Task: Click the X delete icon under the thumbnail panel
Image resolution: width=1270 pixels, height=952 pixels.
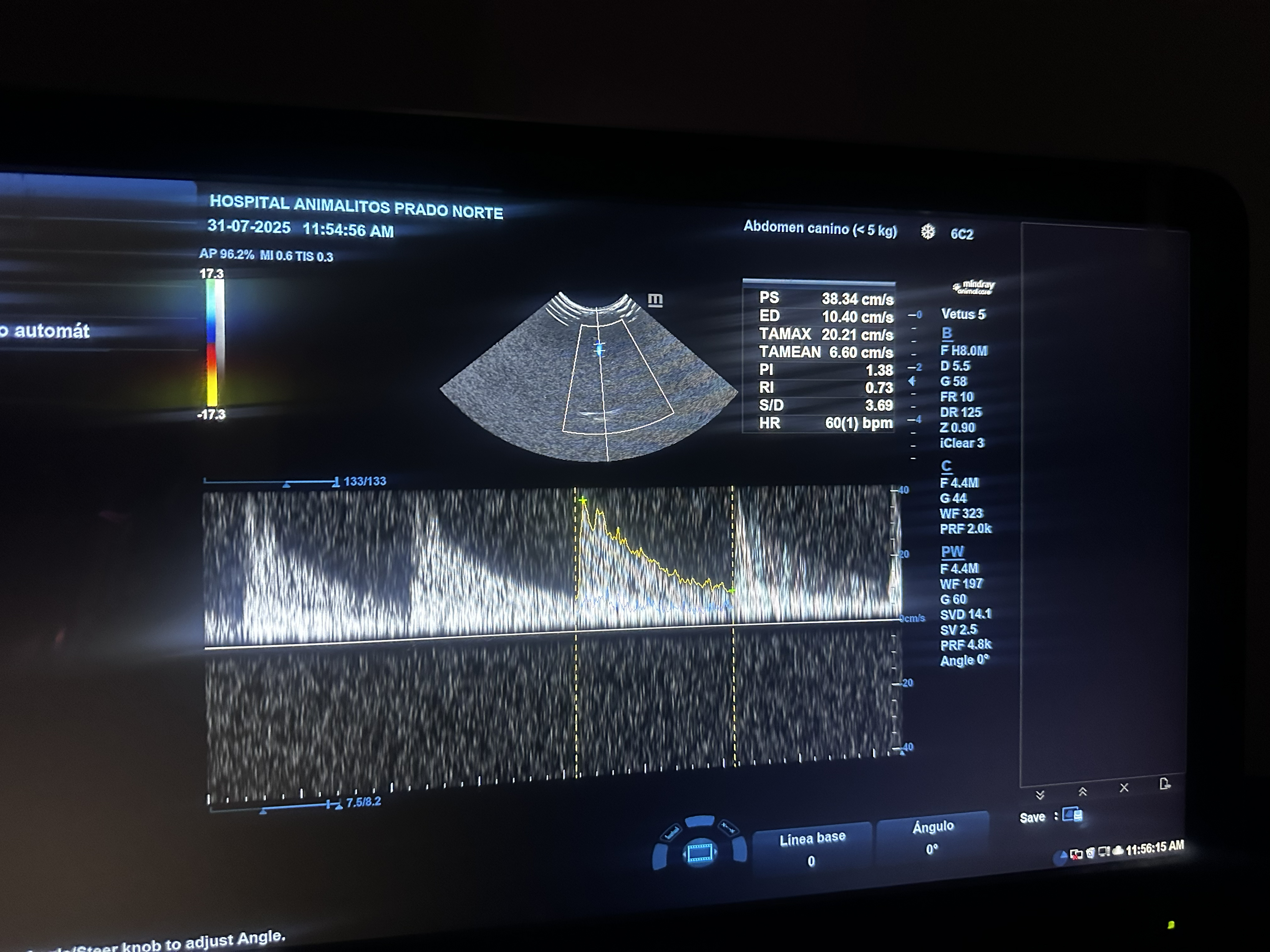Action: (1124, 788)
